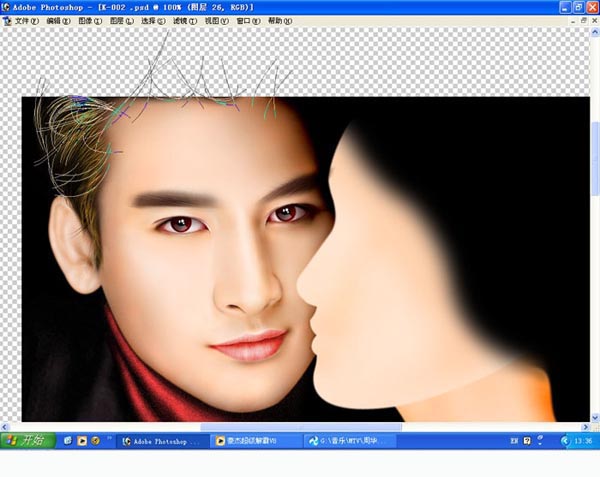
Task: Click the Photoshop icon in the title bar
Action: tap(5, 7)
